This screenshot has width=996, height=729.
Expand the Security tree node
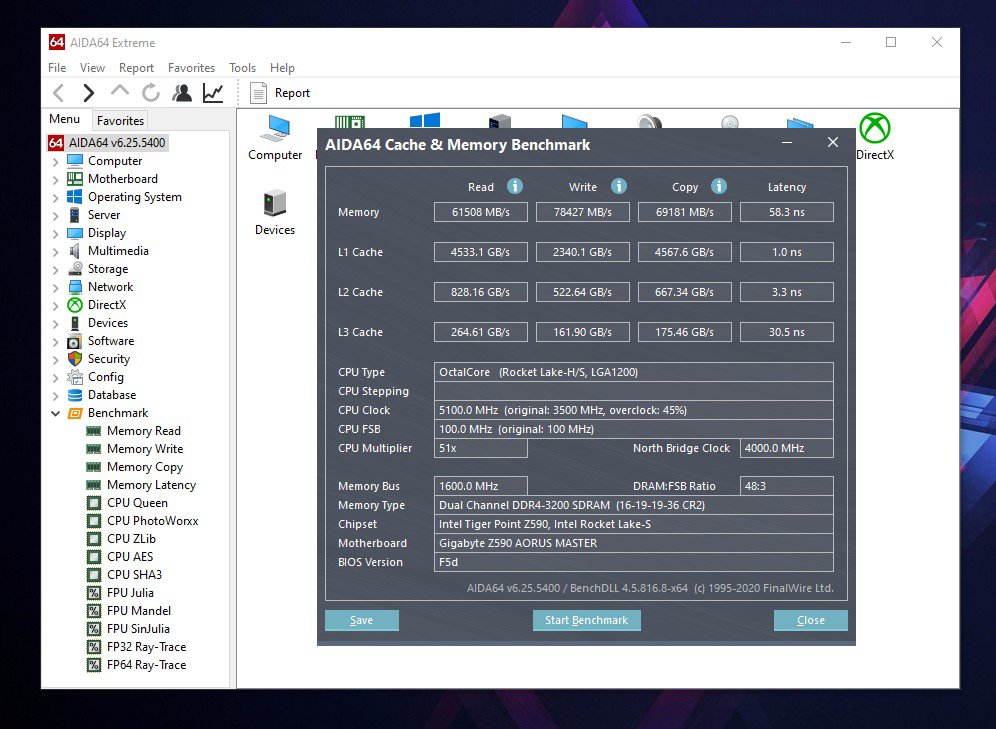pyautogui.click(x=56, y=360)
